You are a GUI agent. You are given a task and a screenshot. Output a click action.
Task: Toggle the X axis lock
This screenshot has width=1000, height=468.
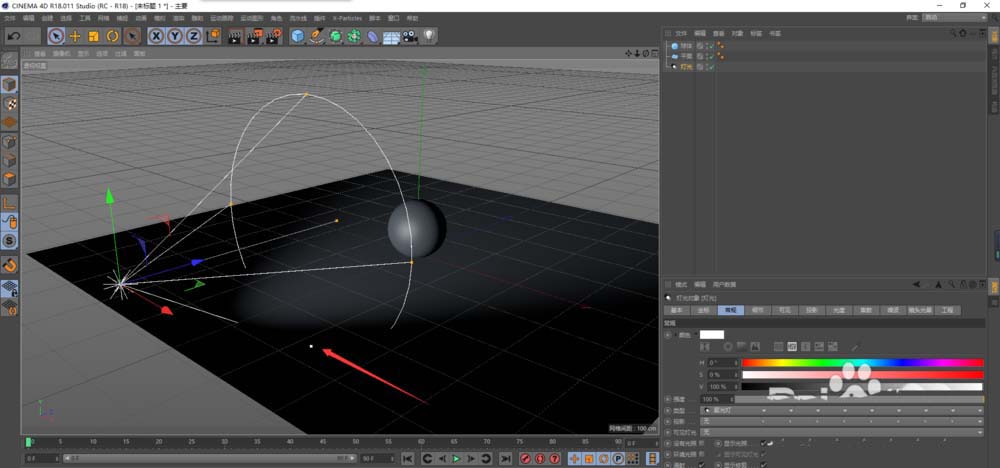tap(157, 36)
